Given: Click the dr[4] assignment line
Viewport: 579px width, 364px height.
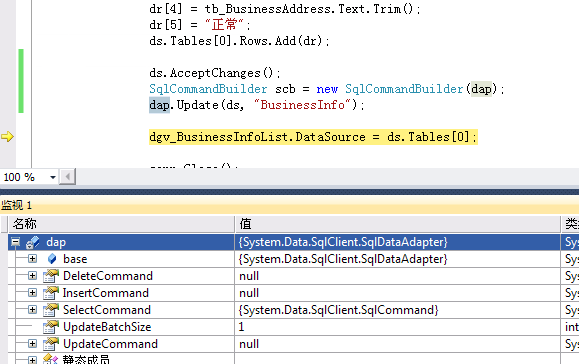Looking at the screenshot, I should 284,8.
